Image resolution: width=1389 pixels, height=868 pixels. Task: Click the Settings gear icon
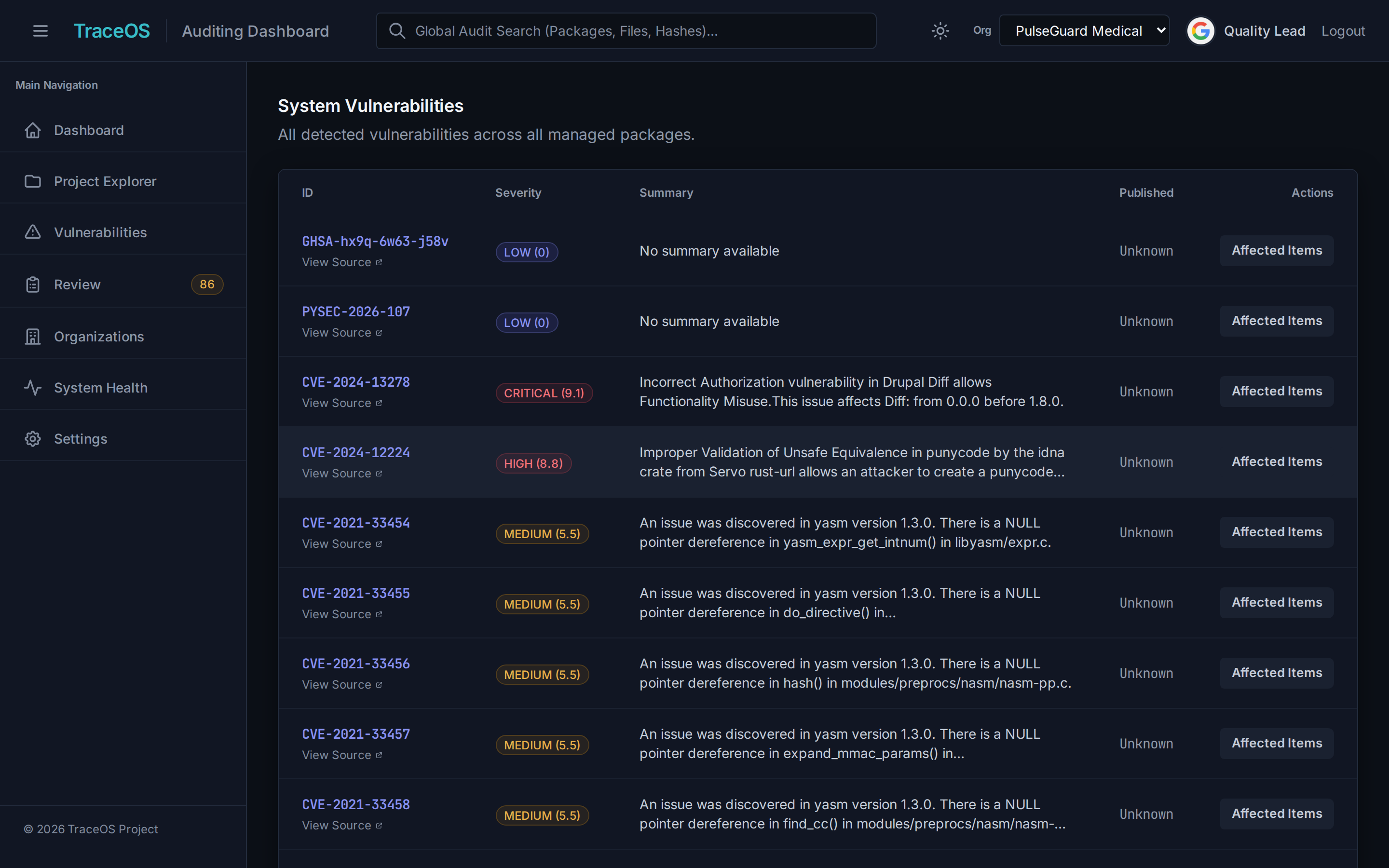pos(33,439)
